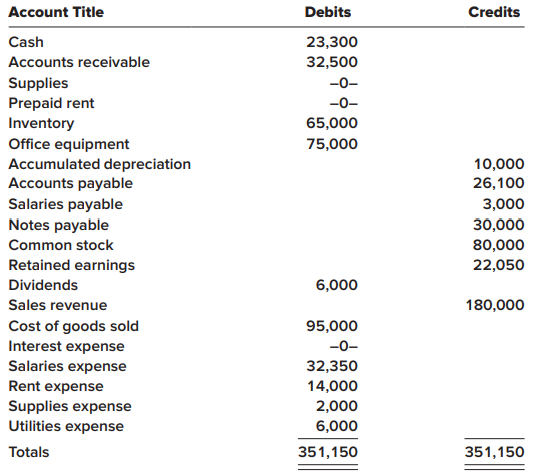The height and width of the screenshot is (475, 538).
Task: Select the Accounts payable credit 26,100
Action: pos(499,183)
